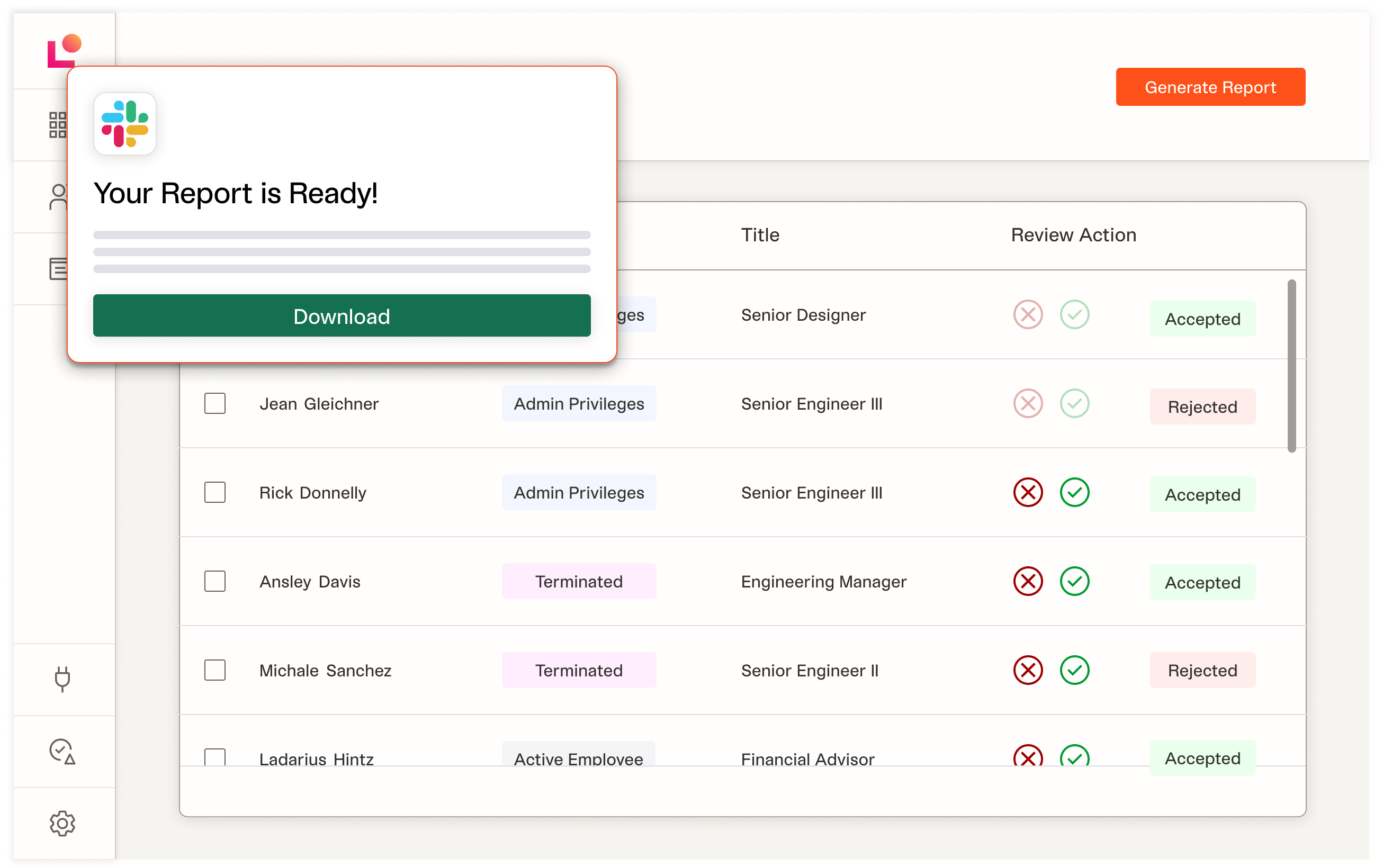
Task: Click the Your Report is Ready! heading
Action: tap(236, 194)
